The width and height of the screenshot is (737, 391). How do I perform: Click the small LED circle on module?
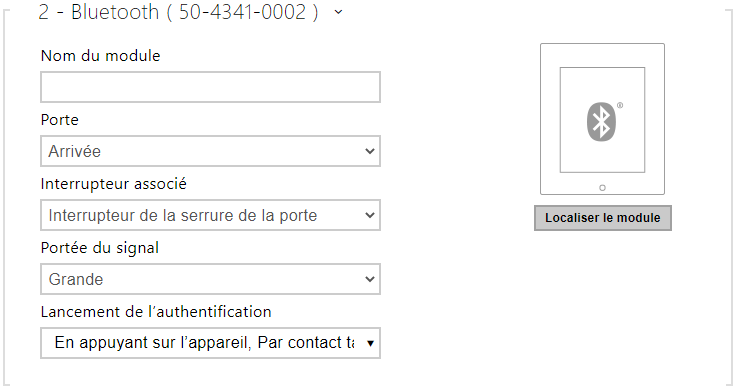(602, 188)
